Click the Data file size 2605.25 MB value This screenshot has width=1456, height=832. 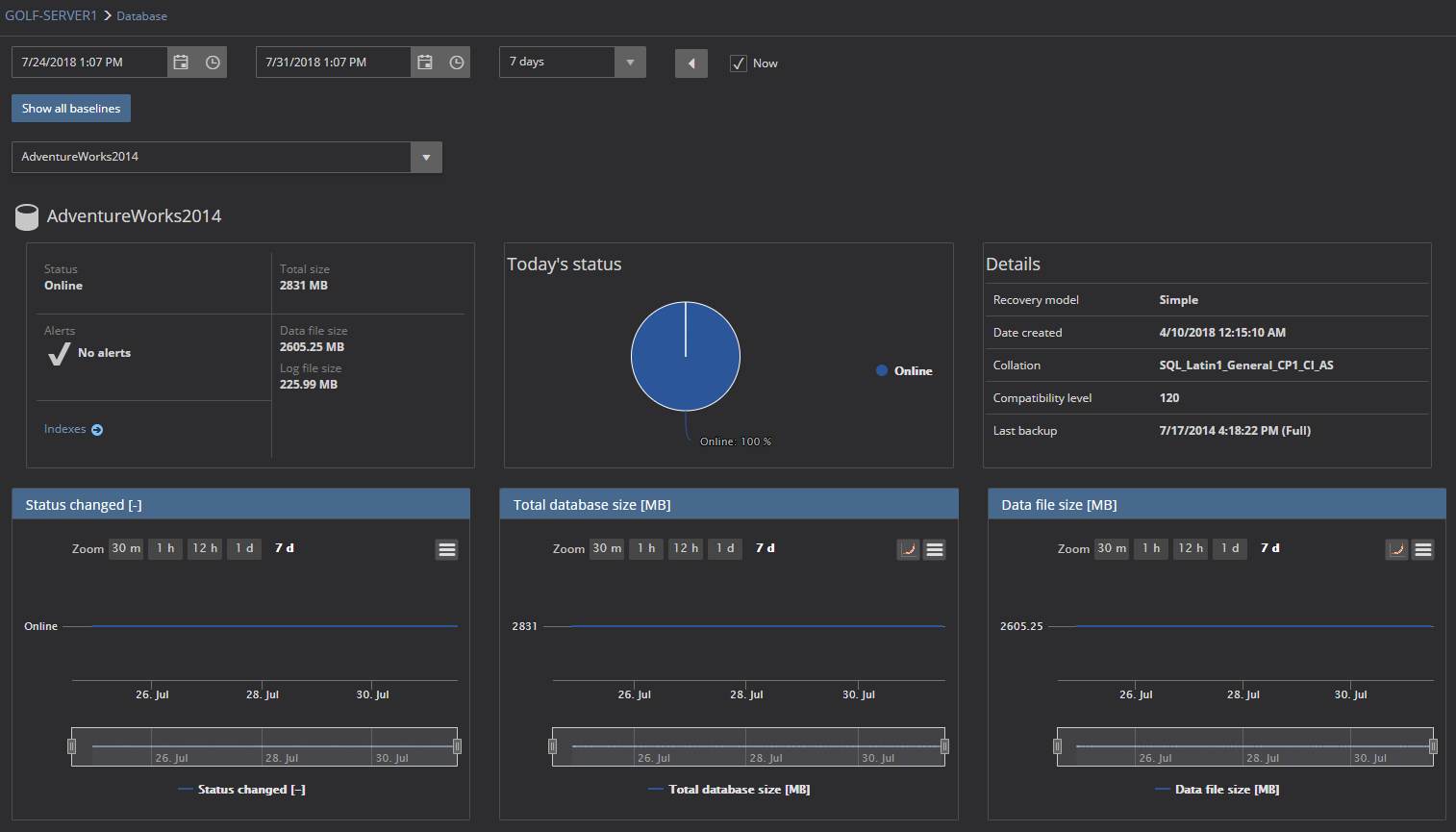[x=312, y=347]
